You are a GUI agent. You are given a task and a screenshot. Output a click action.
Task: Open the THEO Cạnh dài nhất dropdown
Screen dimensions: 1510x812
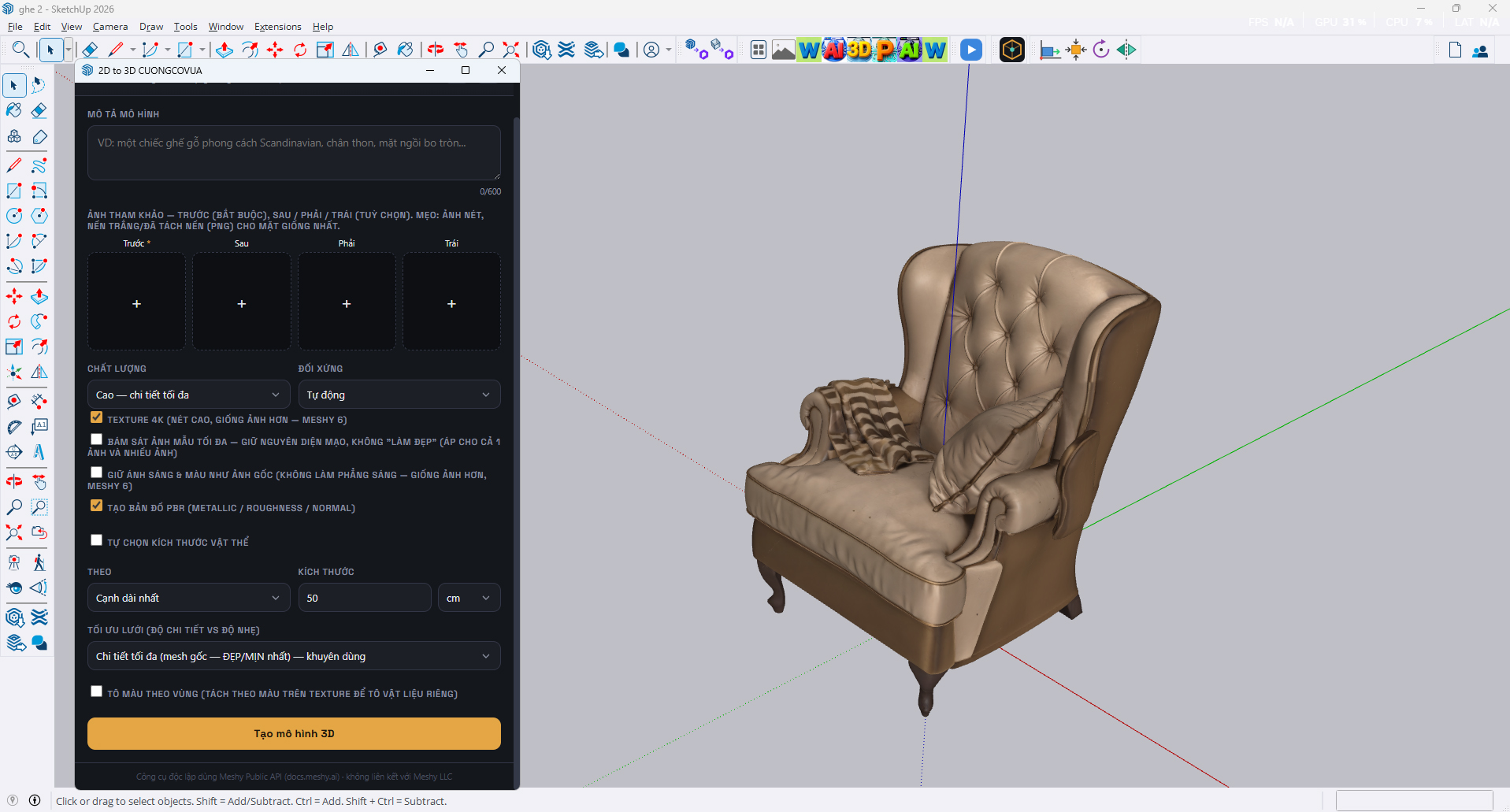click(x=188, y=598)
